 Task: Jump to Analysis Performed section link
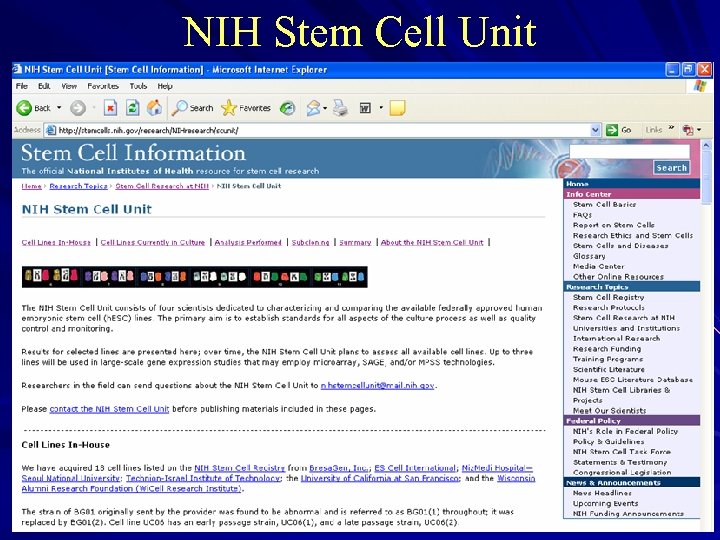(248, 242)
